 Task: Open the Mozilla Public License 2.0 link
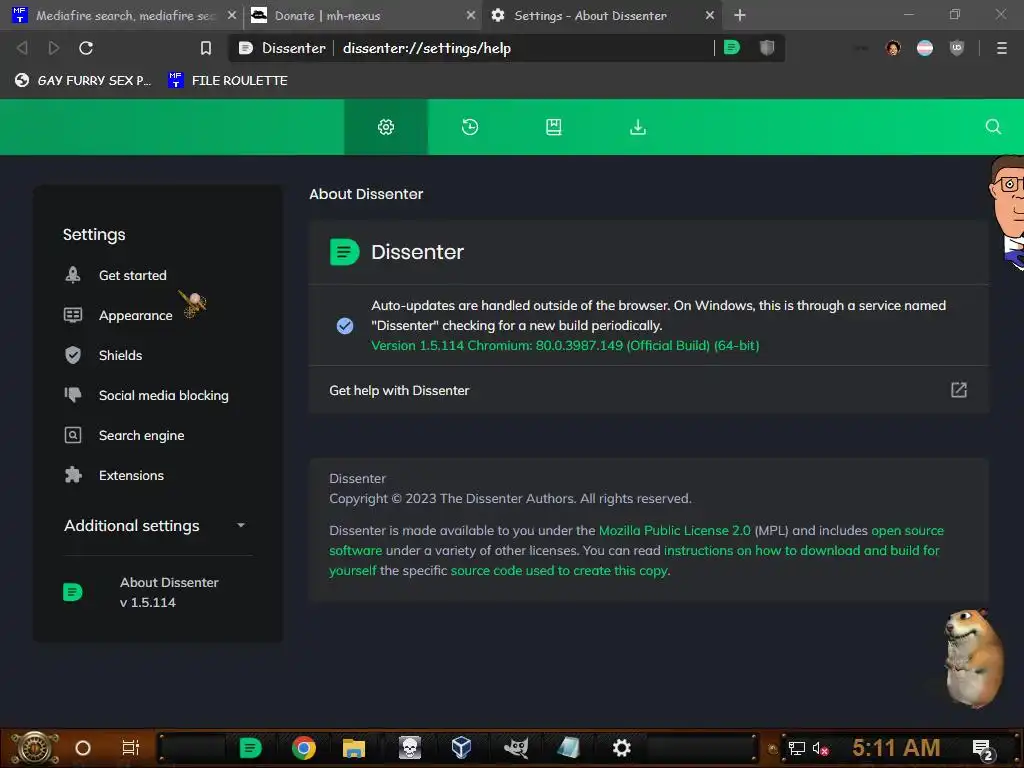pos(675,530)
